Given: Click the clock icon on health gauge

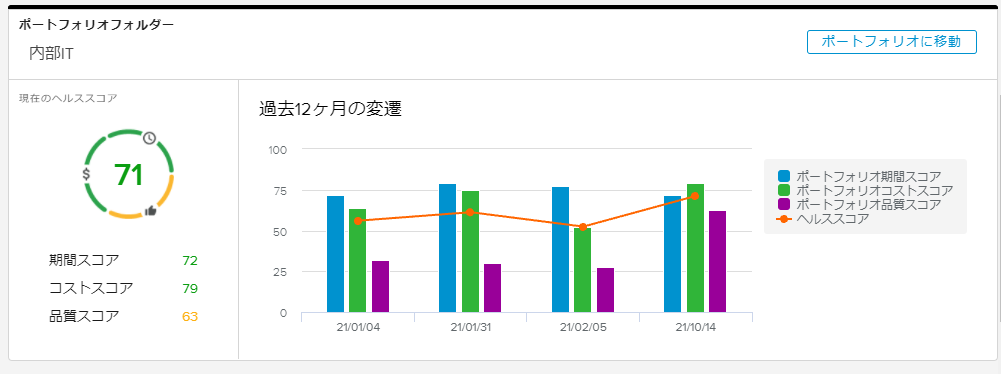Looking at the screenshot, I should [x=149, y=138].
